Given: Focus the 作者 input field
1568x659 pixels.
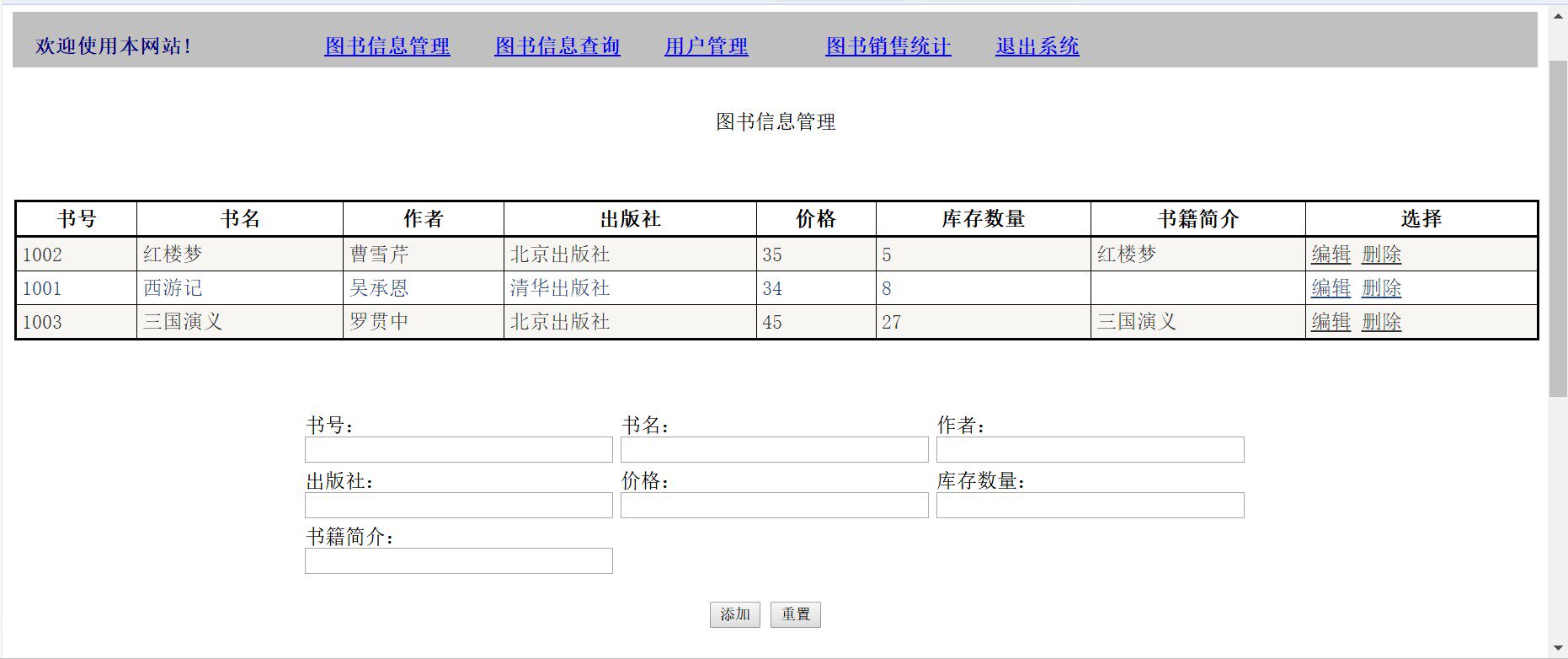Looking at the screenshot, I should click(1091, 449).
